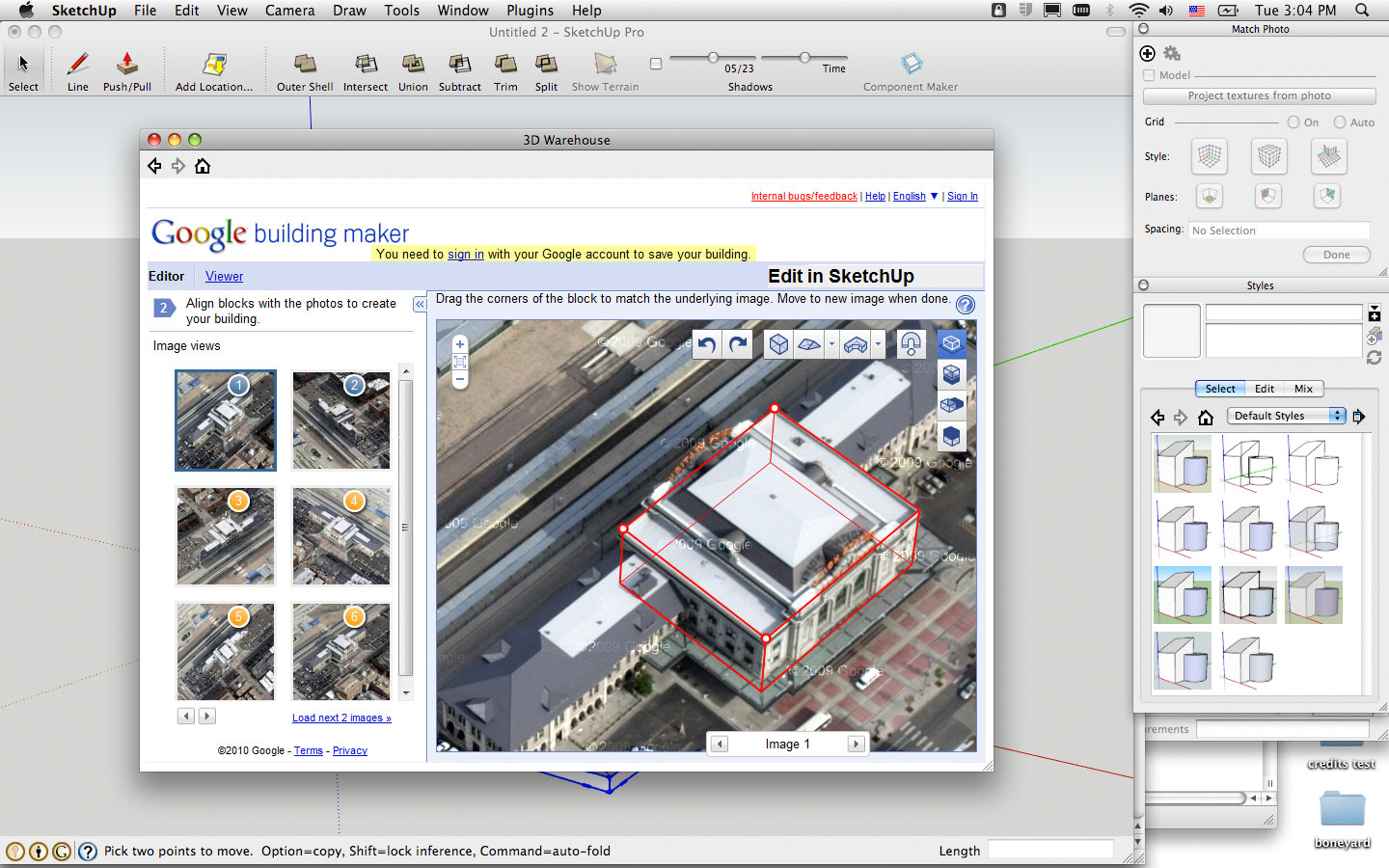Fit the building photo to view
1389x868 pixels.
pyautogui.click(x=460, y=362)
